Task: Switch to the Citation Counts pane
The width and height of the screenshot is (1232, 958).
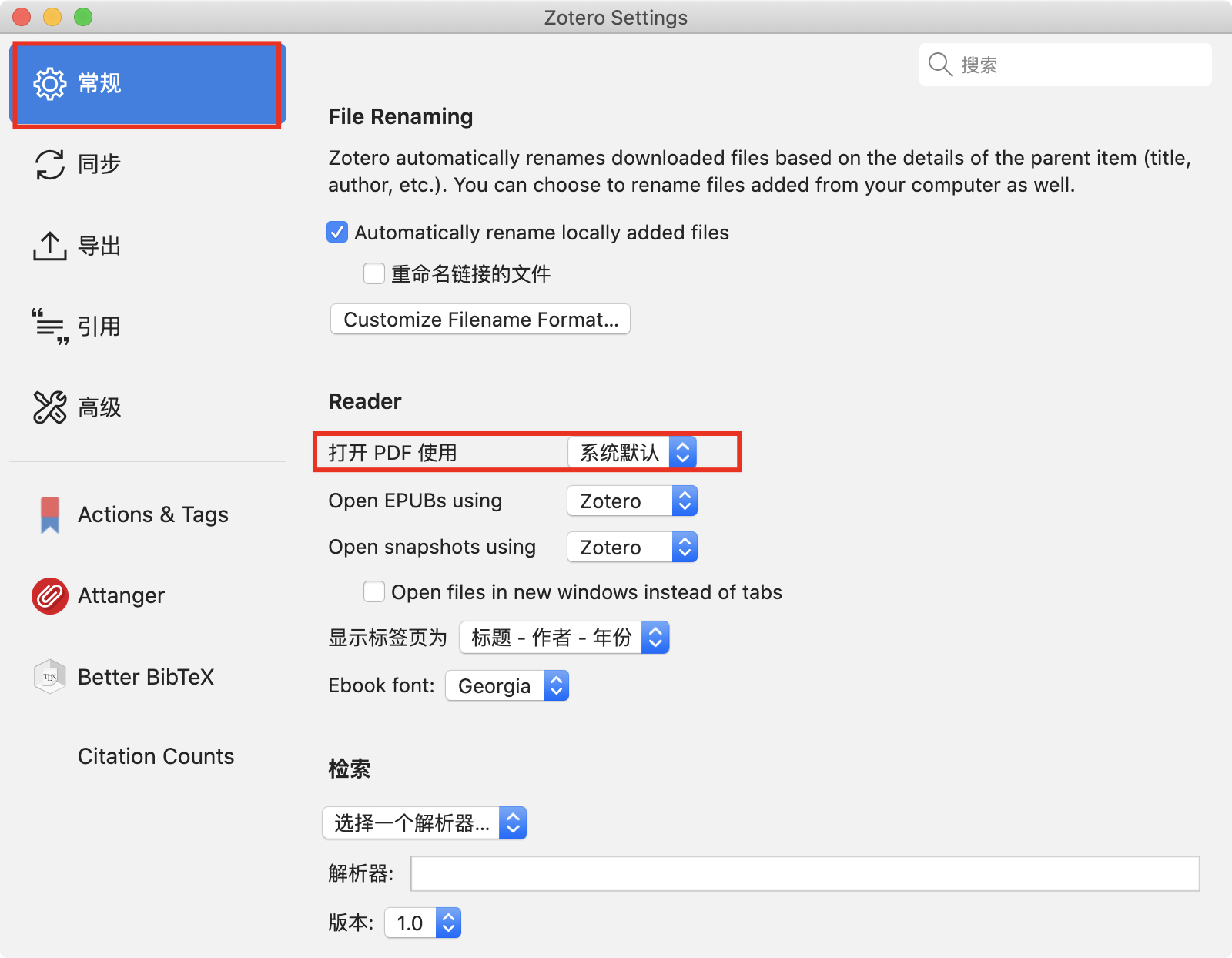Action: tap(156, 756)
